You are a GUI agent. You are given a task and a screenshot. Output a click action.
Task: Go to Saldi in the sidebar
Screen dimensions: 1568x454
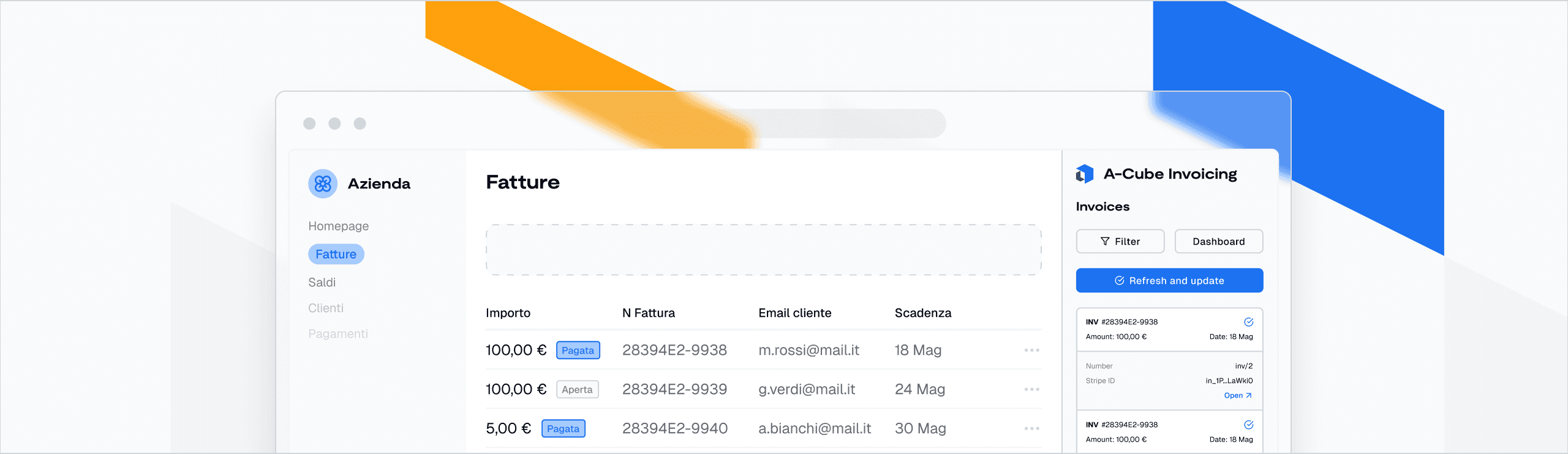tap(322, 282)
